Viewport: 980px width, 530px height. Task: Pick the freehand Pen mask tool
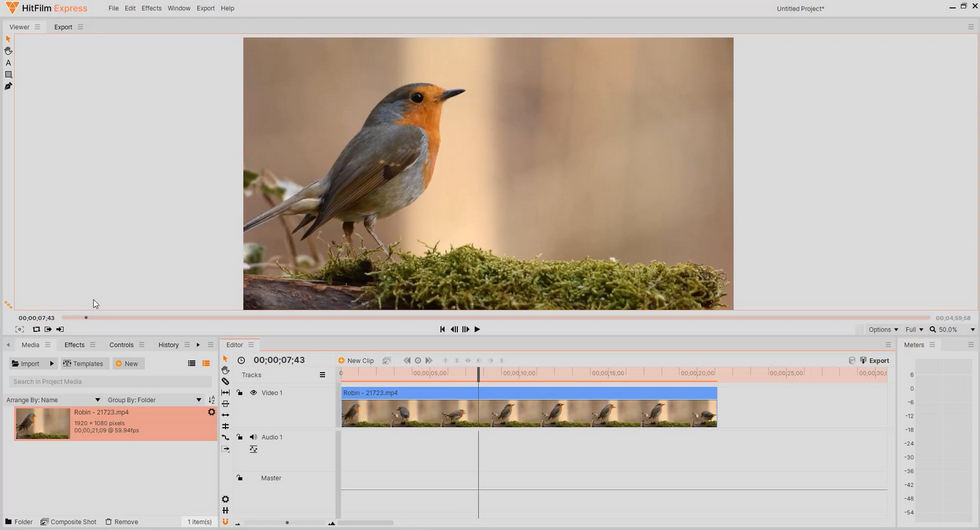8,86
